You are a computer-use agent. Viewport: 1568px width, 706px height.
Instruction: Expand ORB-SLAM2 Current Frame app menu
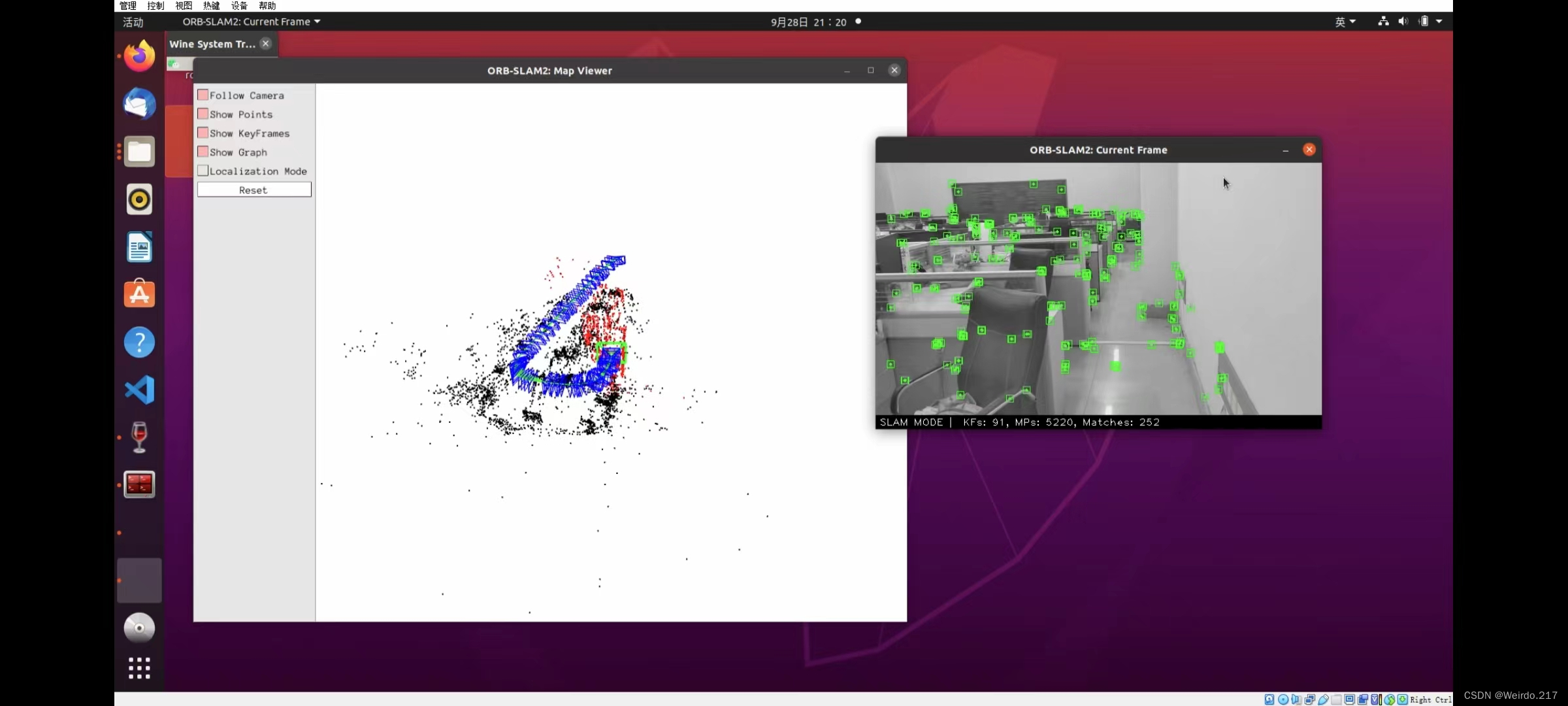(252, 22)
